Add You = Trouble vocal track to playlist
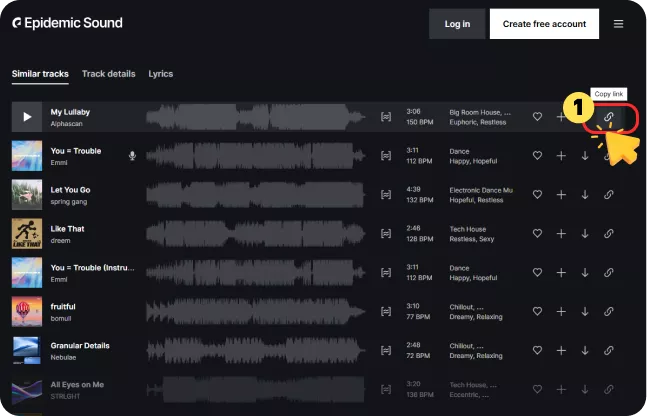647x416 pixels. (x=561, y=156)
